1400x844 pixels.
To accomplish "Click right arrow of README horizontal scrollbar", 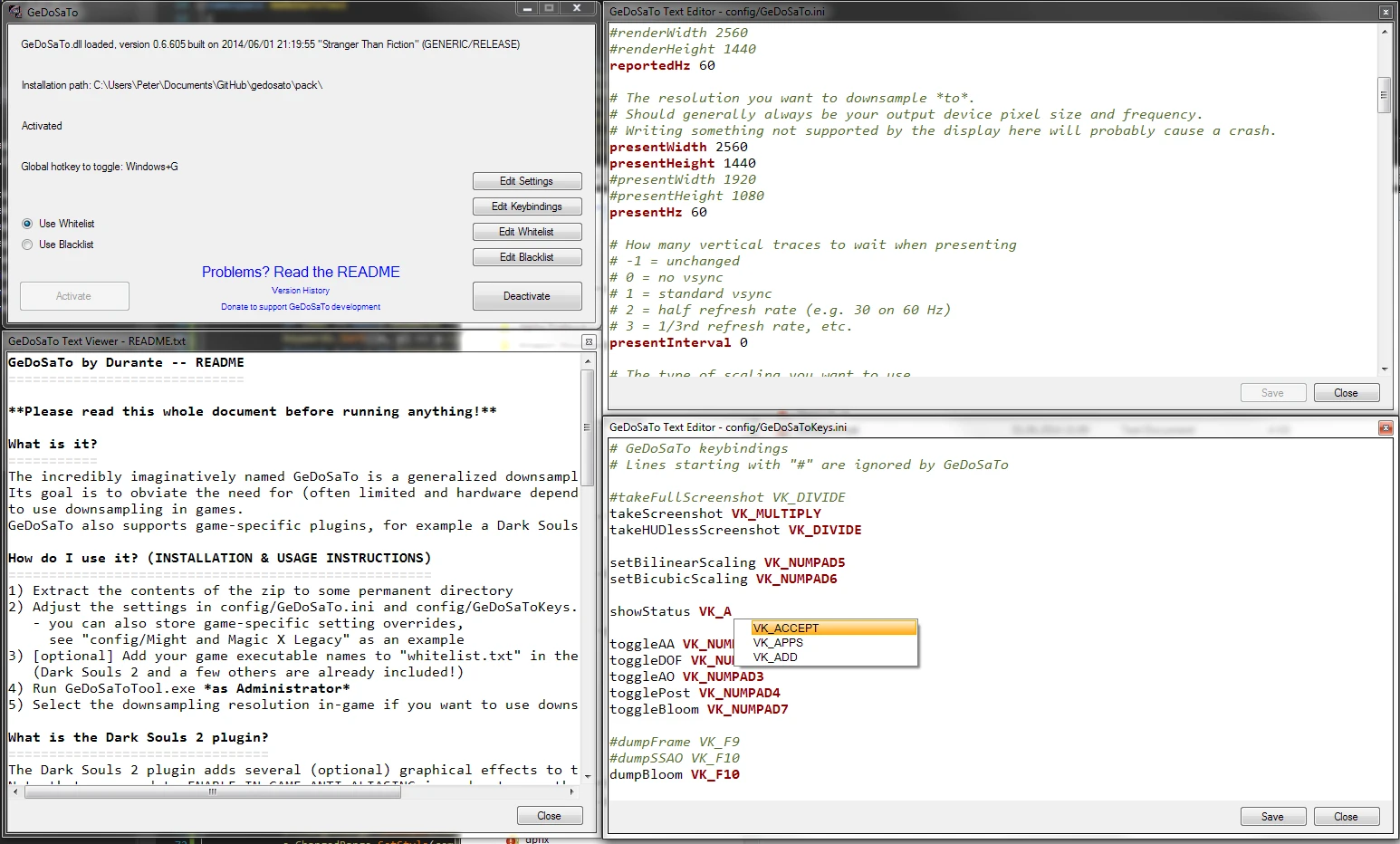I will click(x=571, y=791).
